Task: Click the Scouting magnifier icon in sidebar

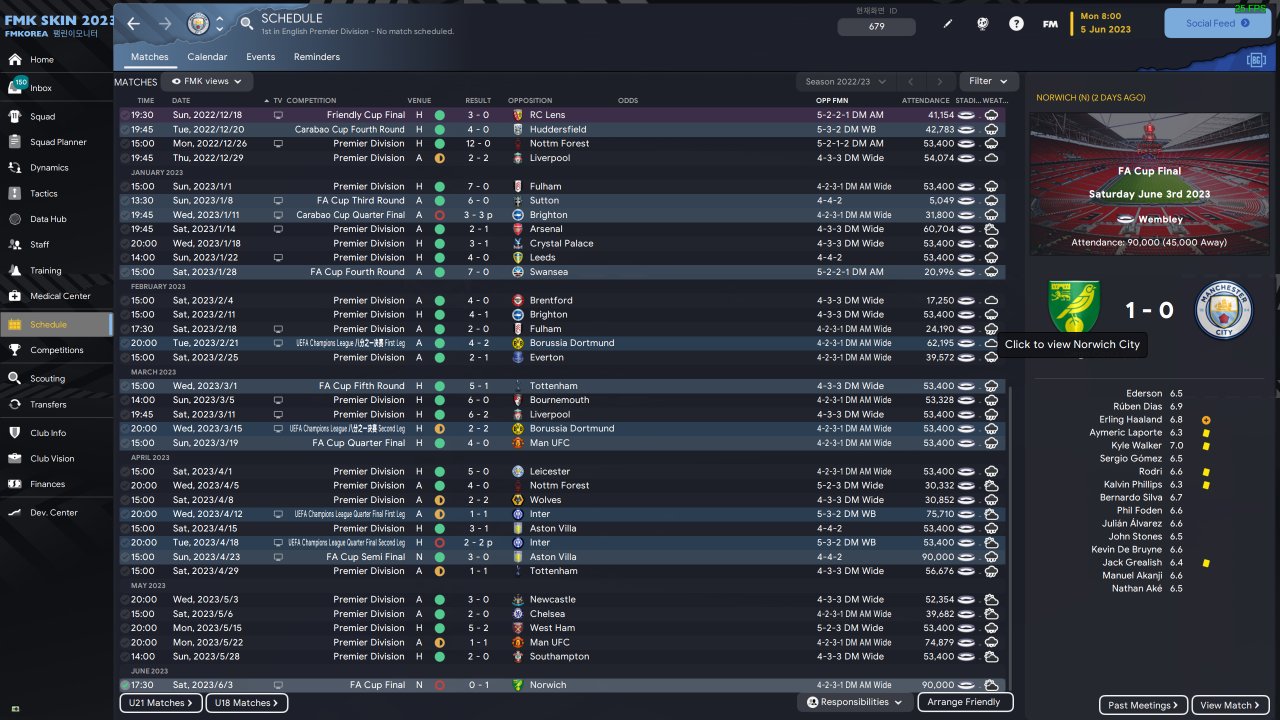Action: [x=15, y=378]
